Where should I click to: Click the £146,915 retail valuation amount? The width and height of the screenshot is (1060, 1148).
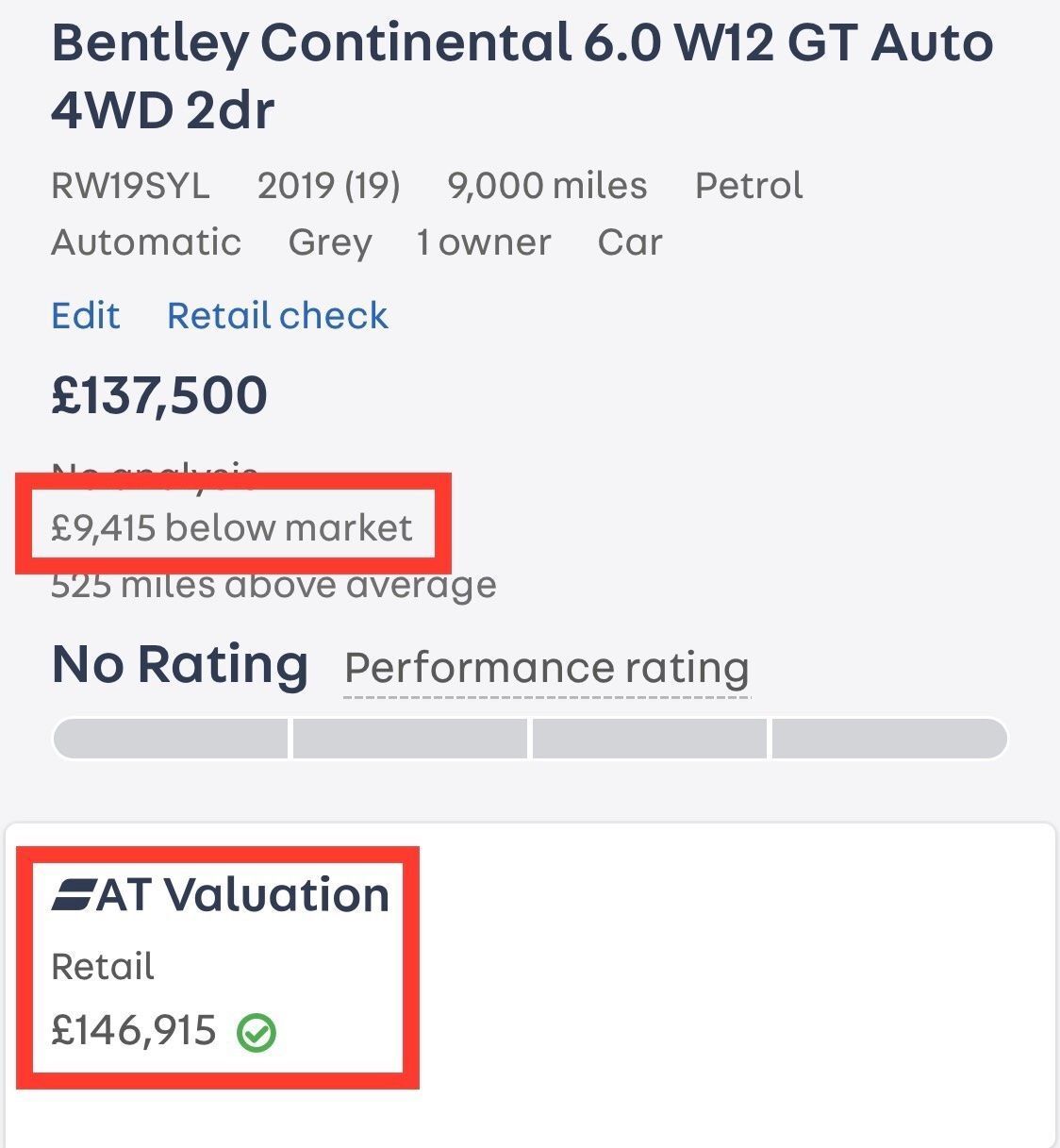pyautogui.click(x=134, y=1031)
